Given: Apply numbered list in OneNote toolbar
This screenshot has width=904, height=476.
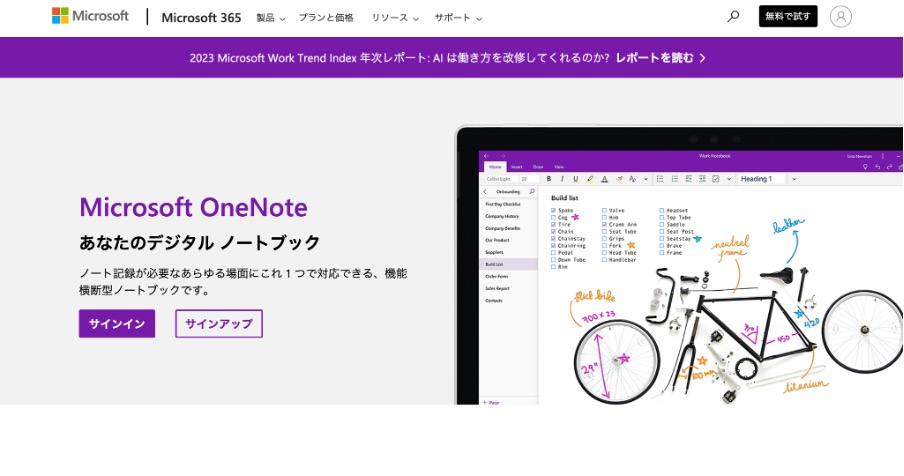Looking at the screenshot, I should coord(675,179).
